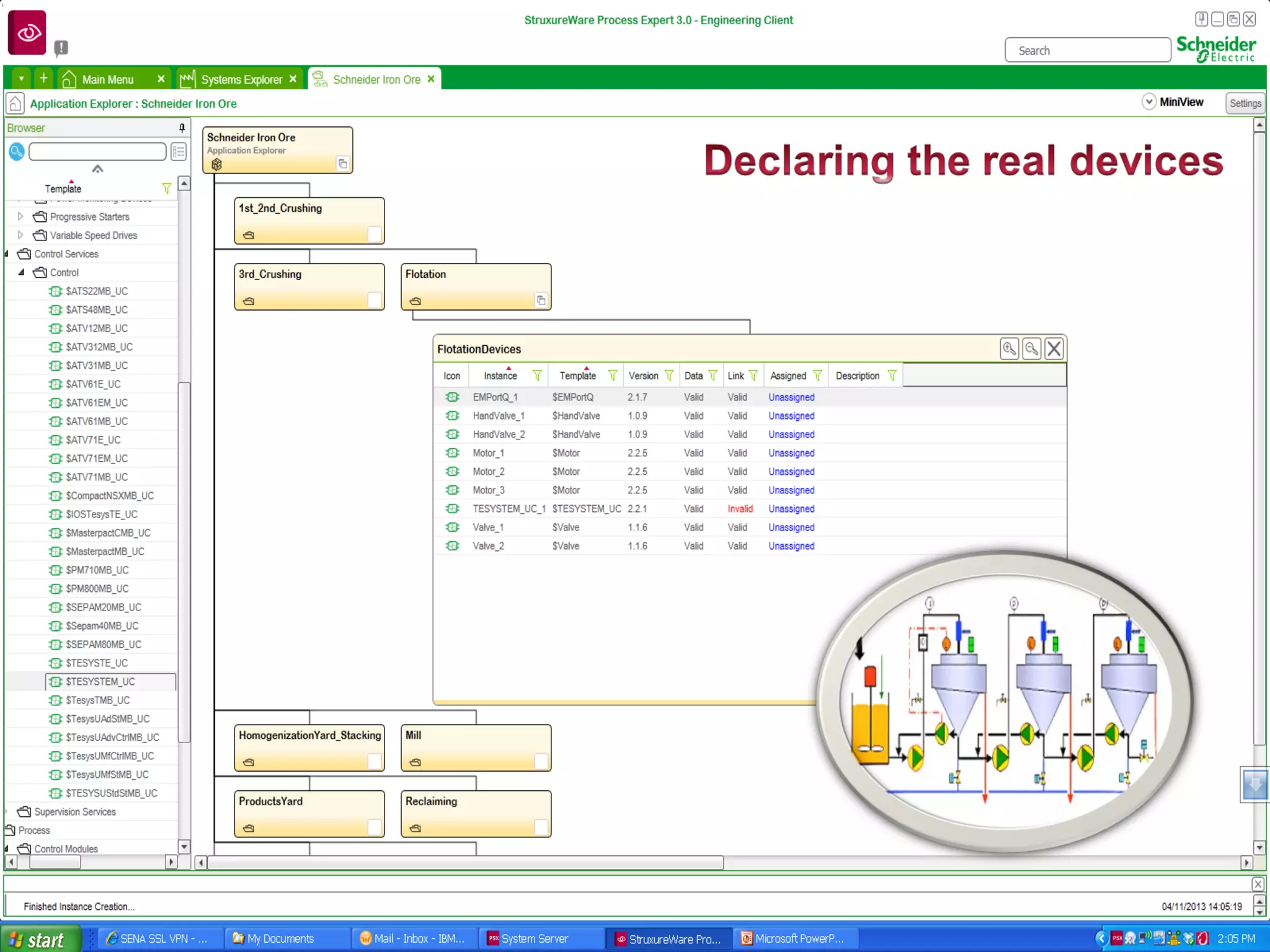This screenshot has width=1270, height=952.
Task: Toggle the Assigned column filter funnel
Action: pyautogui.click(x=817, y=376)
